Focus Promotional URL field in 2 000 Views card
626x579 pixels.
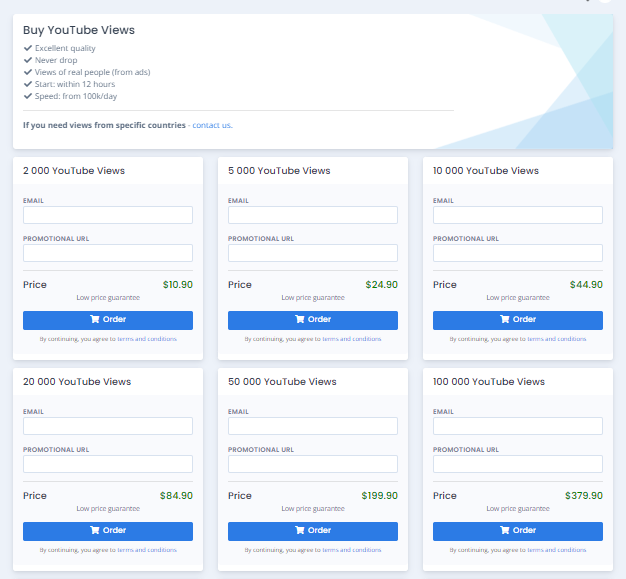[x=108, y=253]
